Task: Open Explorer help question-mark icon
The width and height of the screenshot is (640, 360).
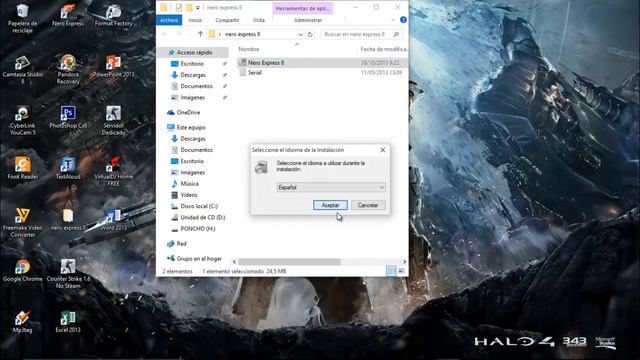Action: 403,20
